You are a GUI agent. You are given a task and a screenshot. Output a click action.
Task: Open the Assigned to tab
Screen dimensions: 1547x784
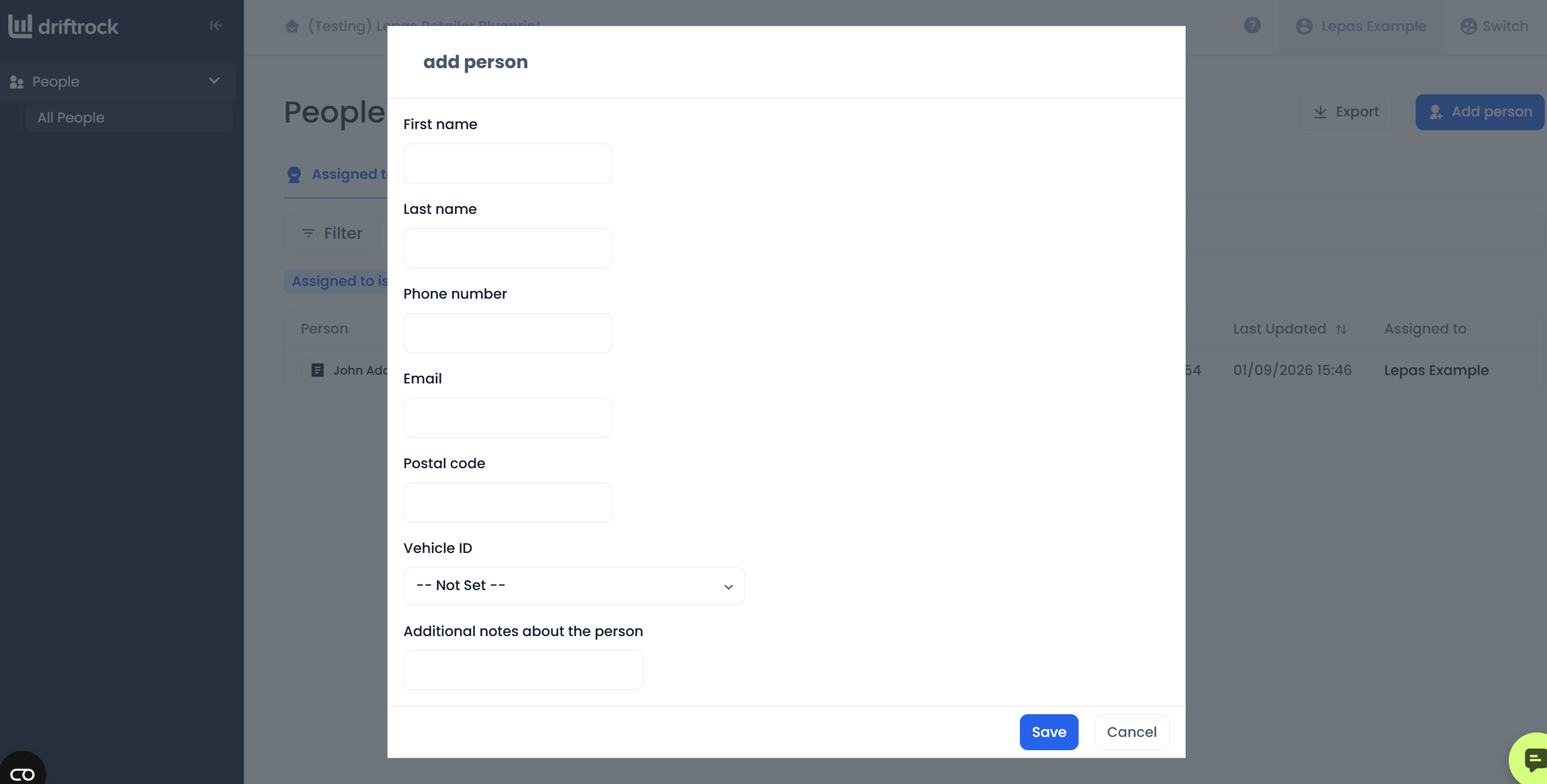[336, 174]
